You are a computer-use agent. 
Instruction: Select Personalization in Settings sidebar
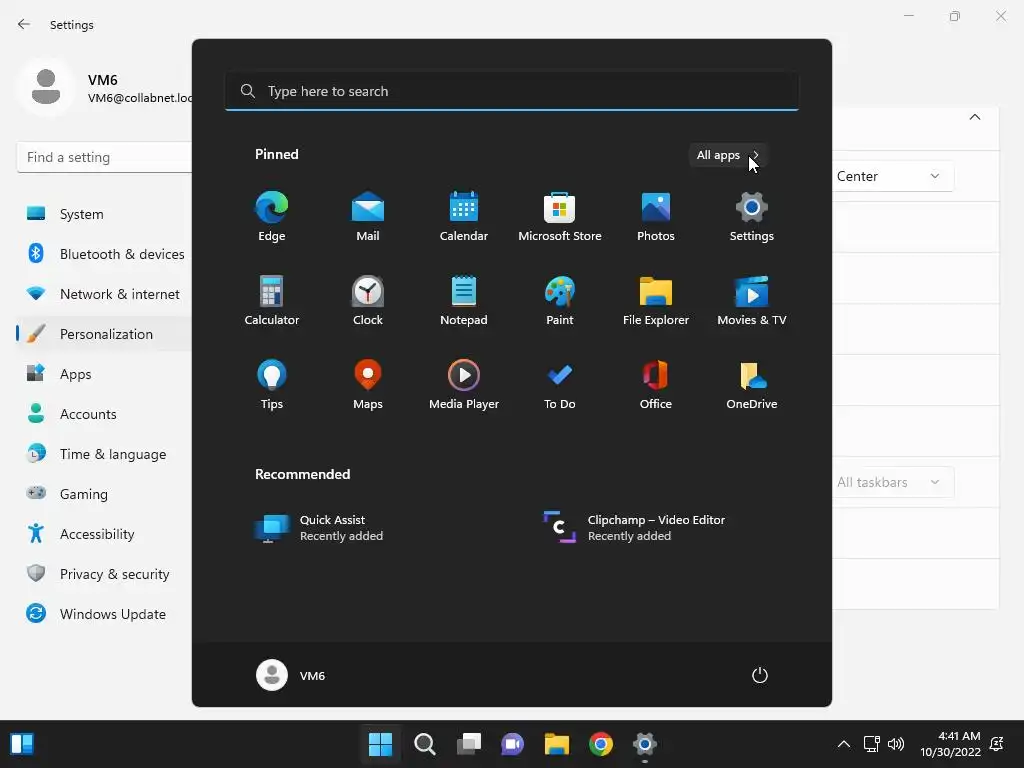(x=104, y=334)
